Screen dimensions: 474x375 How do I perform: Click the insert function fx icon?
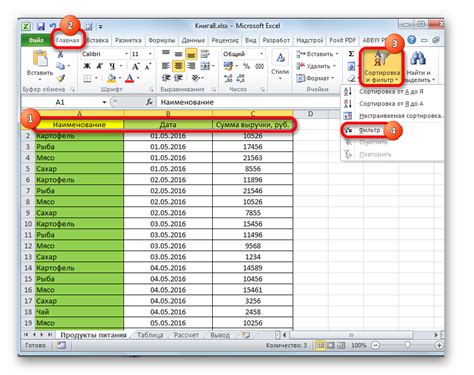150,102
